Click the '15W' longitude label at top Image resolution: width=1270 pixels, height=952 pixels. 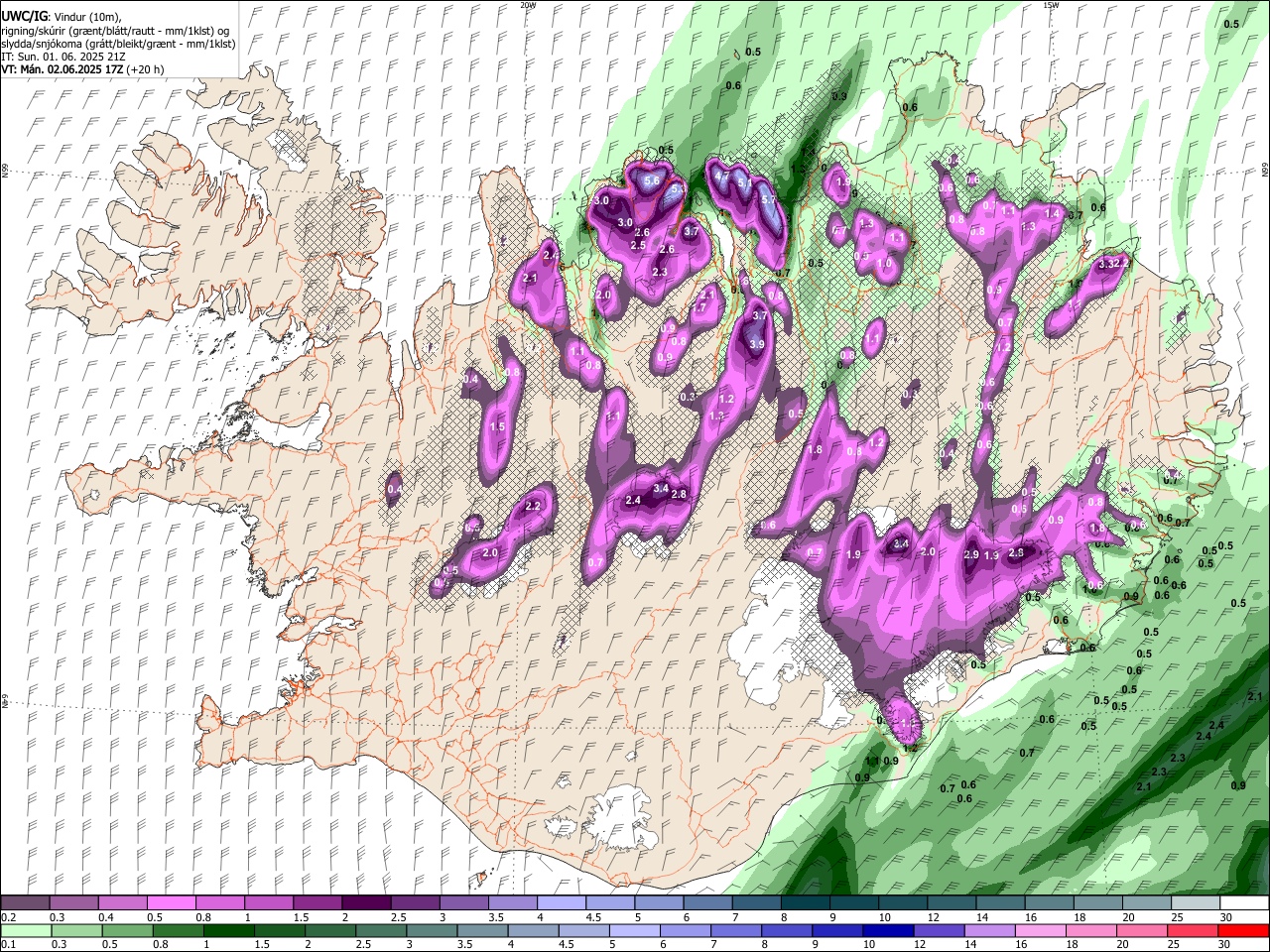tap(1051, 4)
